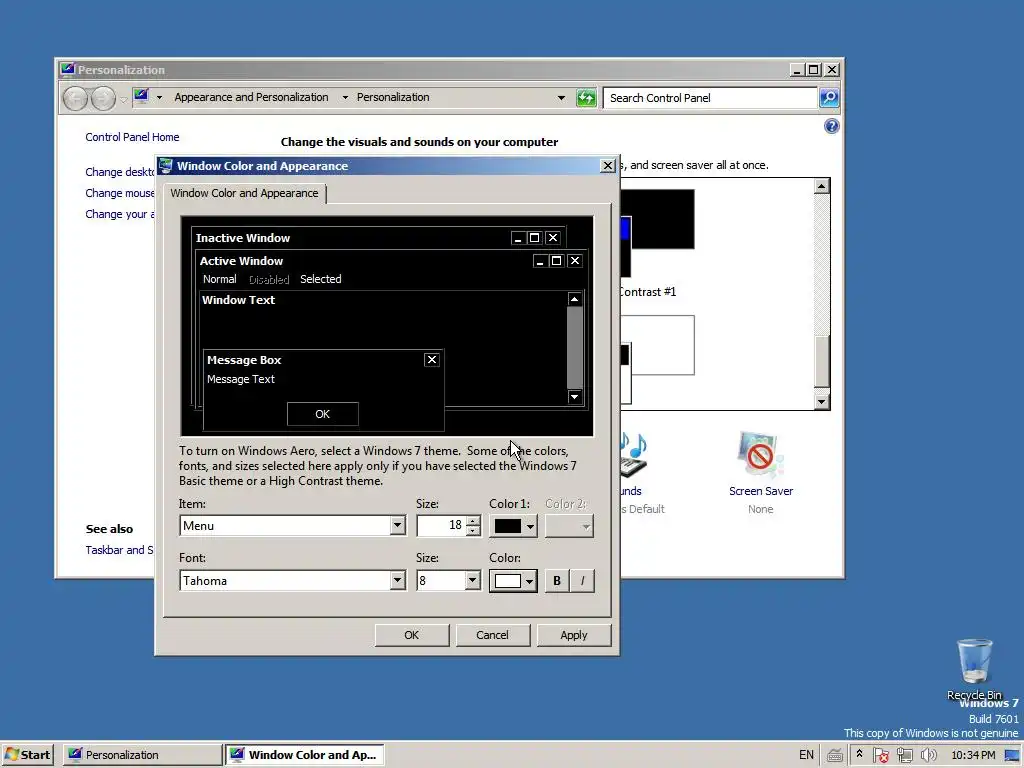The width and height of the screenshot is (1024, 768).
Task: Click the Screen Saver icon in Personalization
Action: click(x=760, y=456)
